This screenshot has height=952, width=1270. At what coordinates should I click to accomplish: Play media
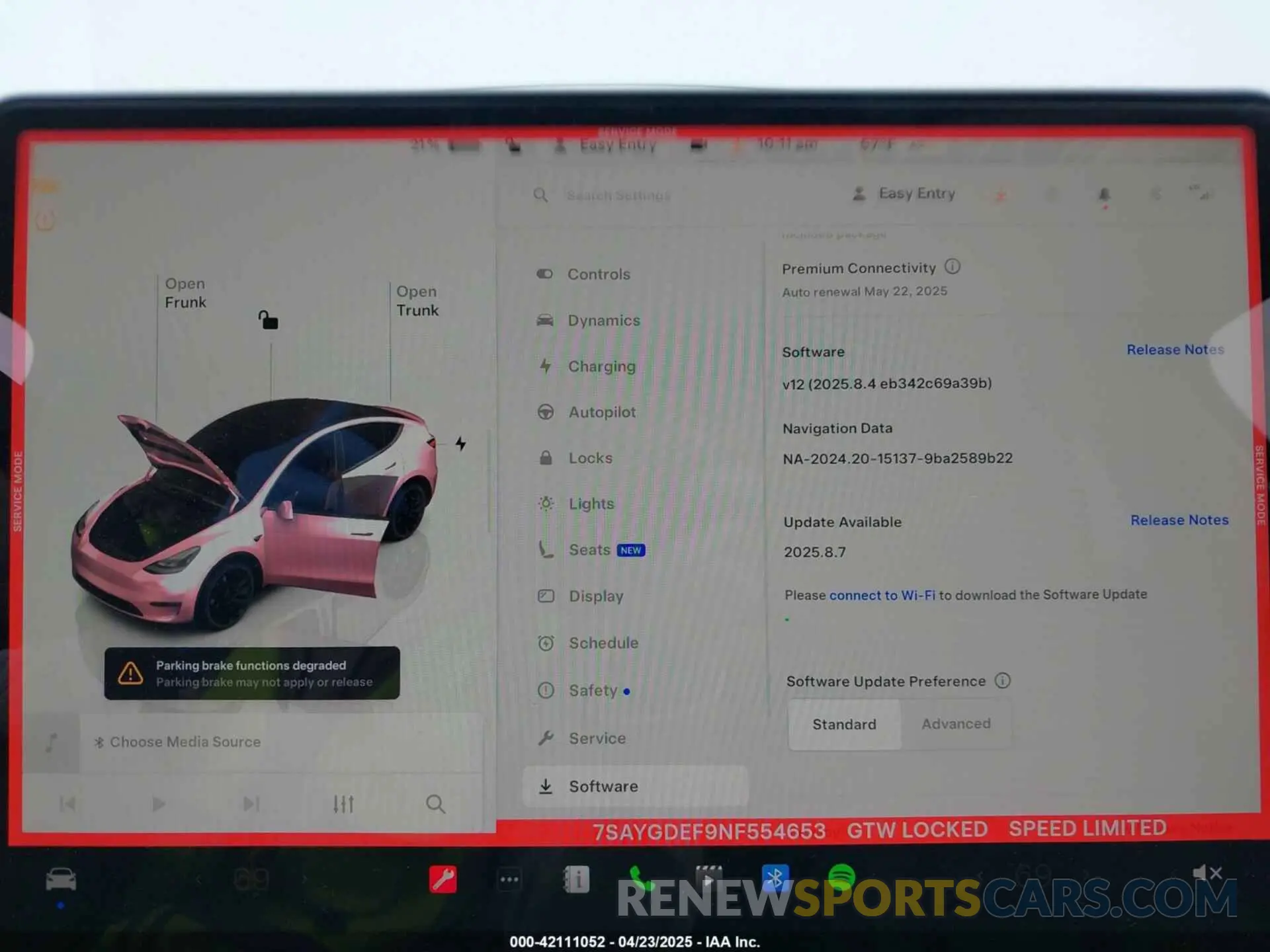[x=158, y=804]
